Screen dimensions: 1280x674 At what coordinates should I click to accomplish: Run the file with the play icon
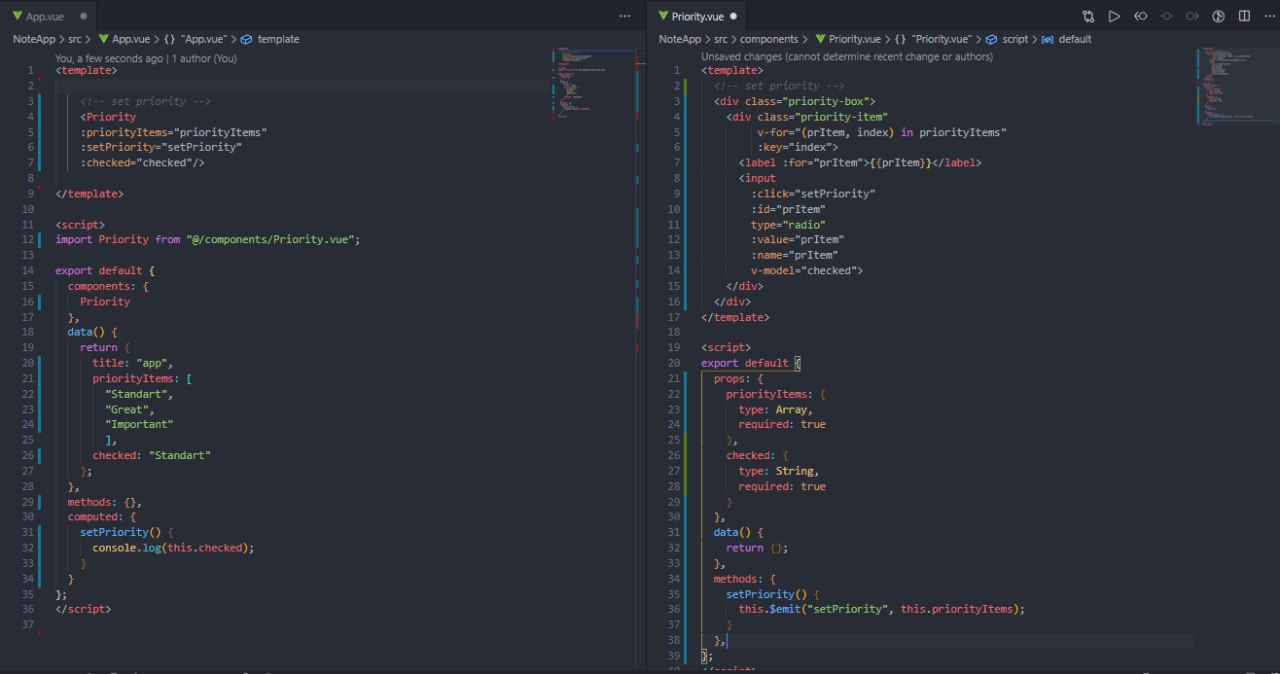1114,16
